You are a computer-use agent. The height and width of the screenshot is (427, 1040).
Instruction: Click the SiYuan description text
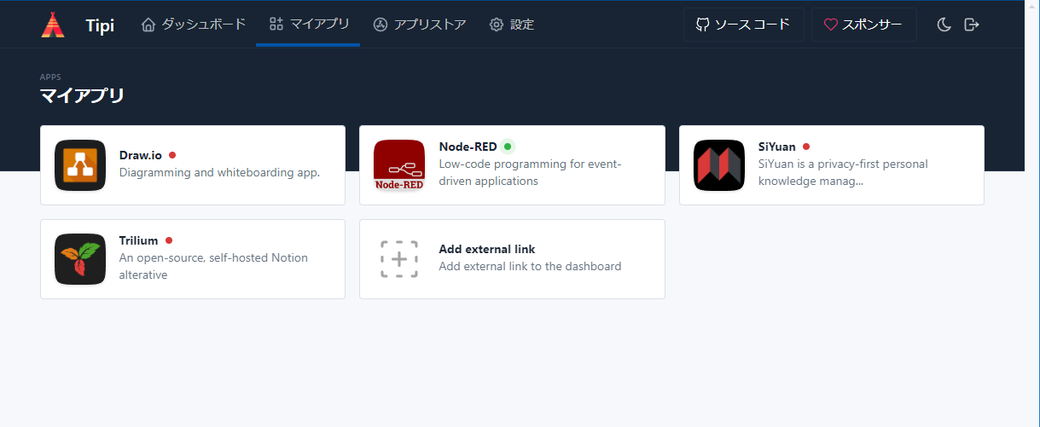pos(843,173)
